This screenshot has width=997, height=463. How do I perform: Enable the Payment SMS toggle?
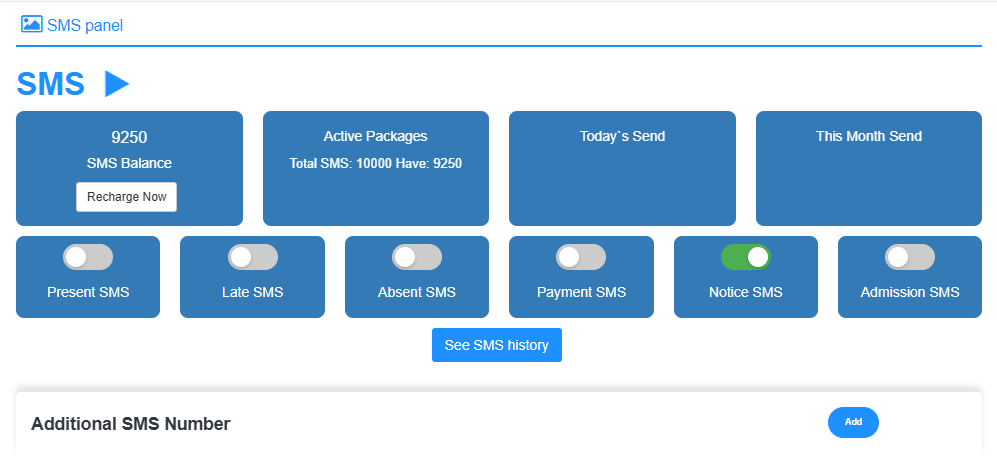click(x=581, y=257)
